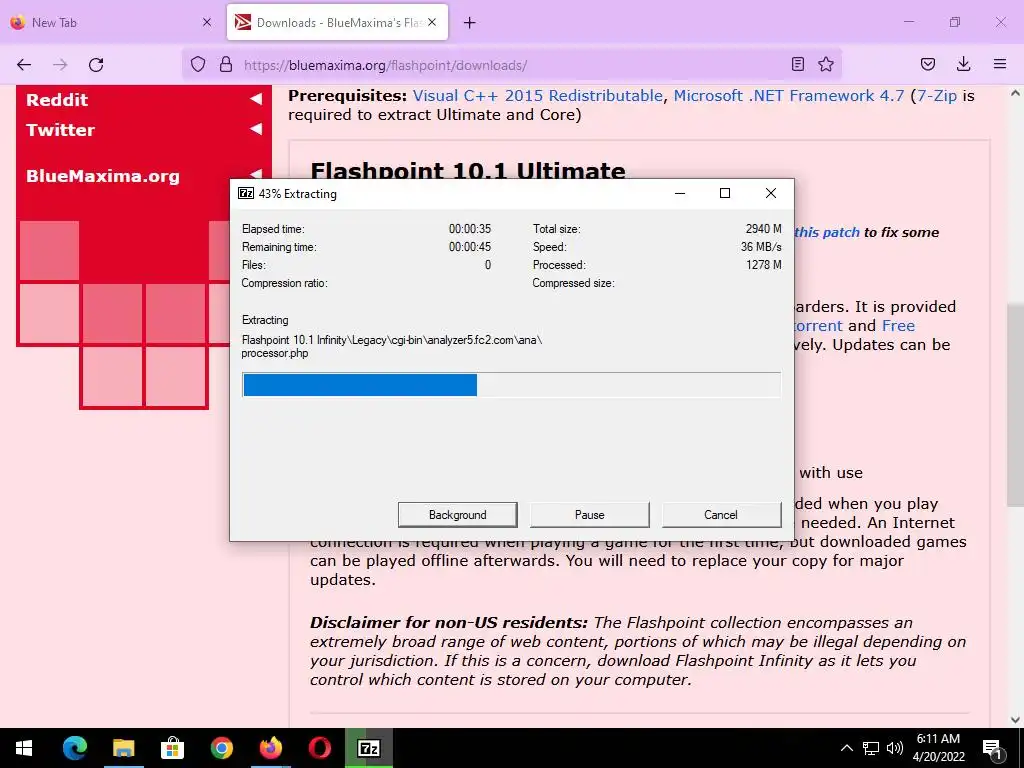Open the Reddit sidebar link
The height and width of the screenshot is (768, 1024).
click(57, 100)
